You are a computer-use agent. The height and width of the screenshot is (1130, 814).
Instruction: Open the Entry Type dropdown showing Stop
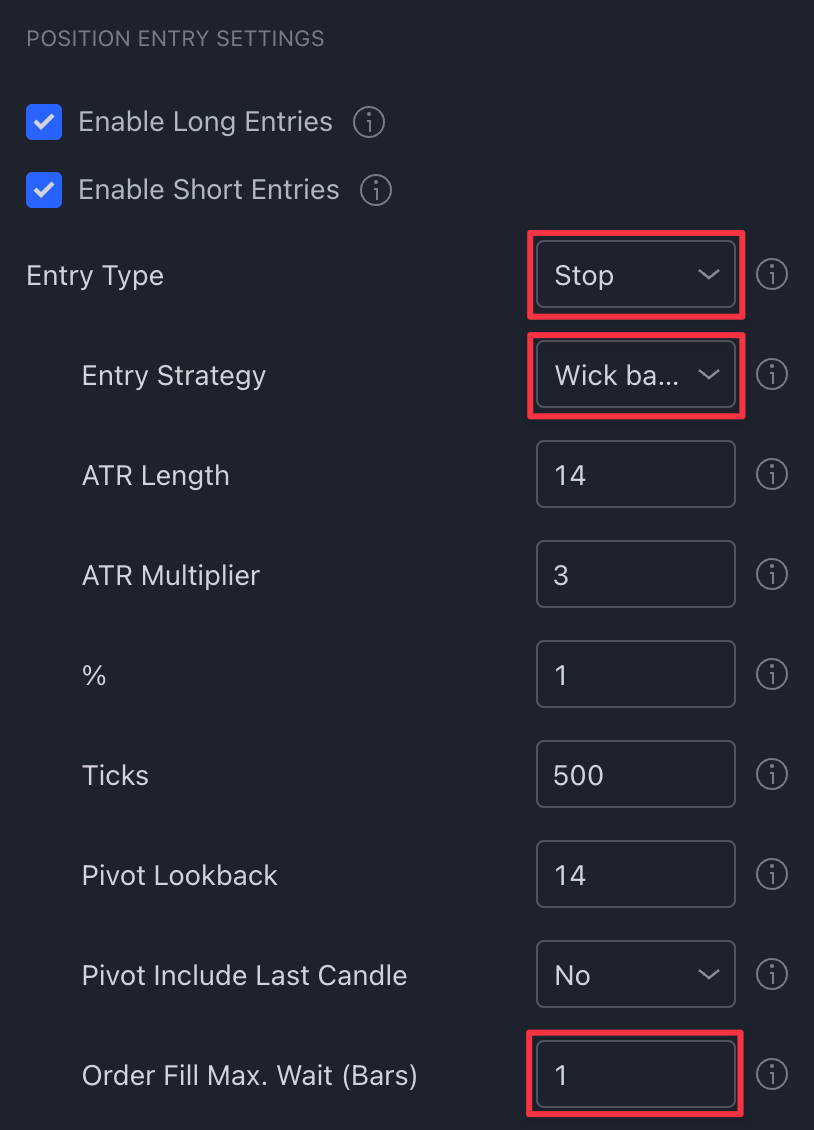pyautogui.click(x=635, y=274)
